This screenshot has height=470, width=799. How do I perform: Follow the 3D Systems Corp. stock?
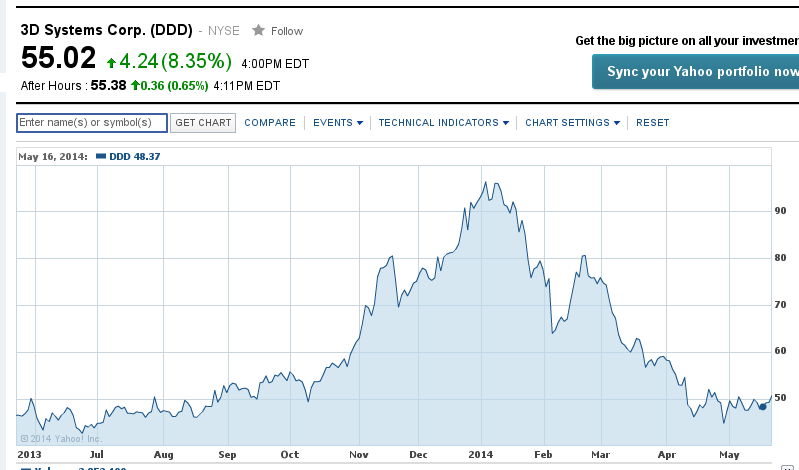(287, 31)
